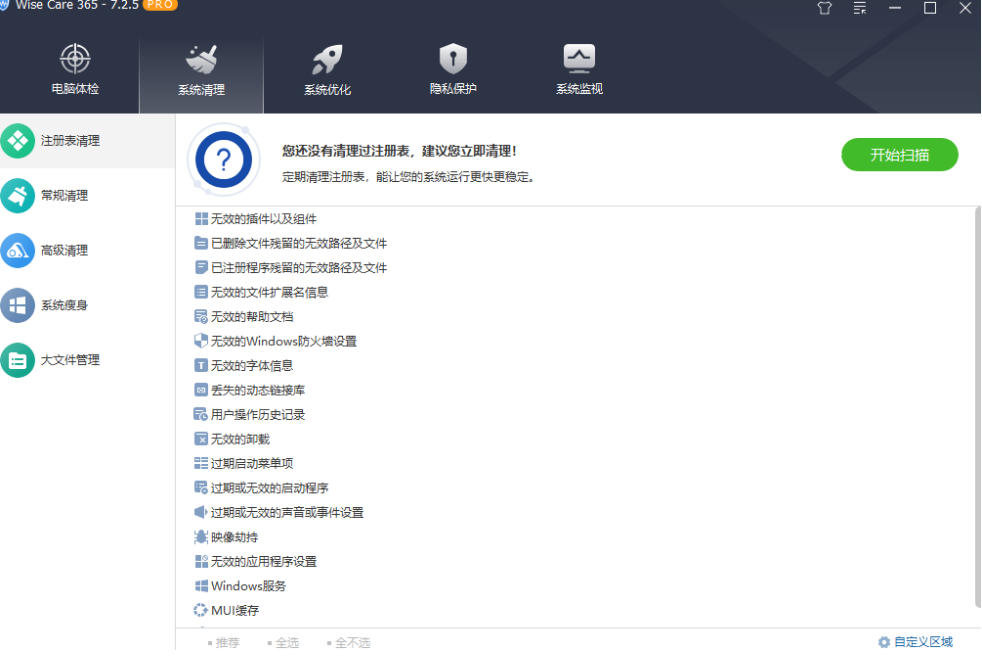Click the 已注册程序残留的无效路径及文件 icon
Viewport: 982px width, 663px height.
pyautogui.click(x=201, y=267)
